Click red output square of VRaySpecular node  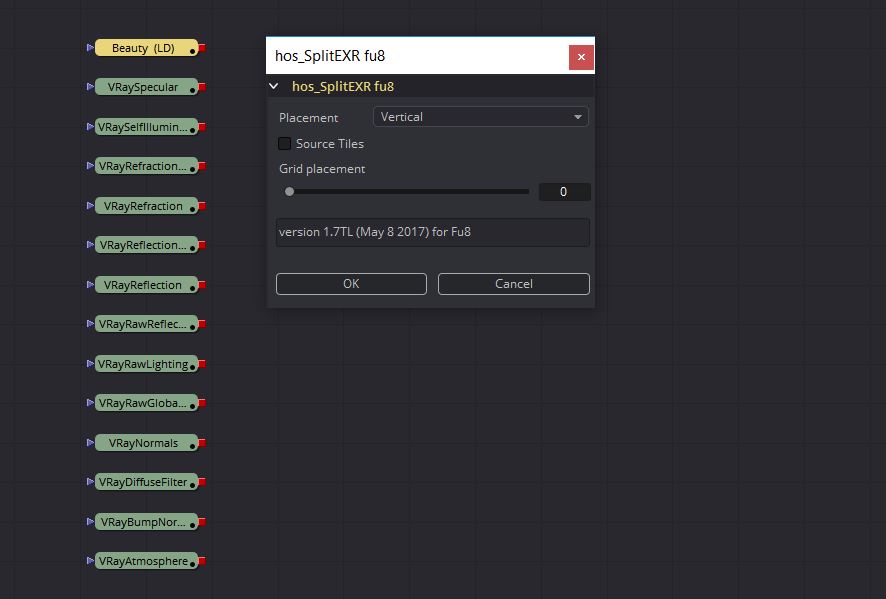(x=202, y=87)
